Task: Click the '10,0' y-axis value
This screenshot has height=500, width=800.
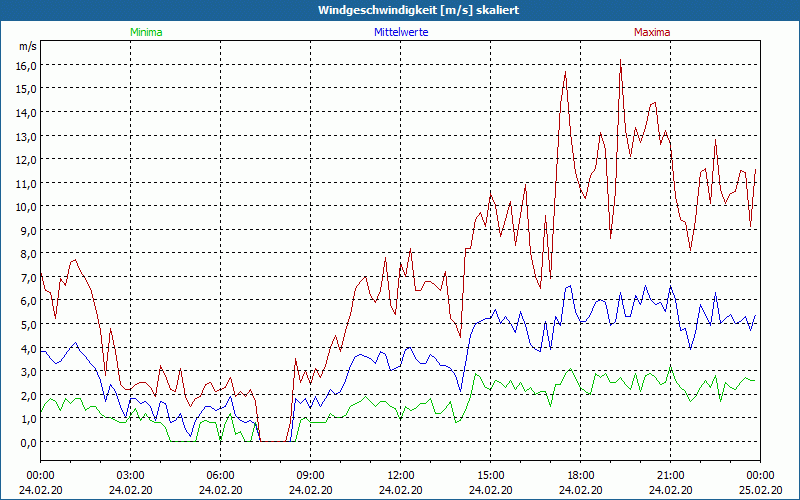Action: [x=27, y=207]
